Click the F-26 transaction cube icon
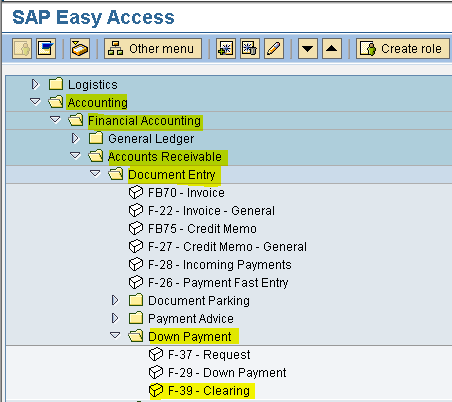The height and width of the screenshot is (402, 452). 136,283
